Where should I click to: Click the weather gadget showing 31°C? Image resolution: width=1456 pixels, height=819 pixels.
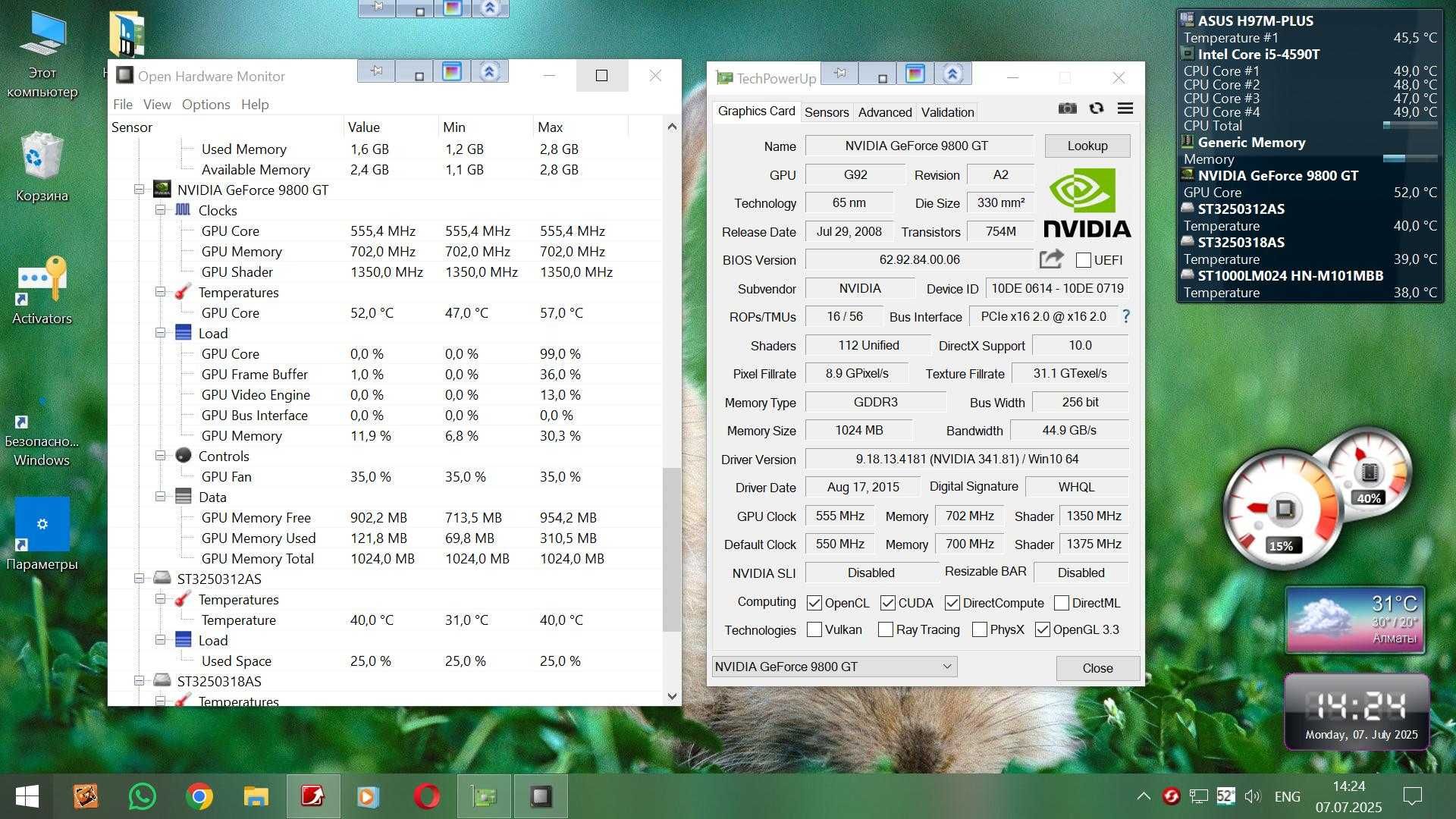tap(1355, 620)
